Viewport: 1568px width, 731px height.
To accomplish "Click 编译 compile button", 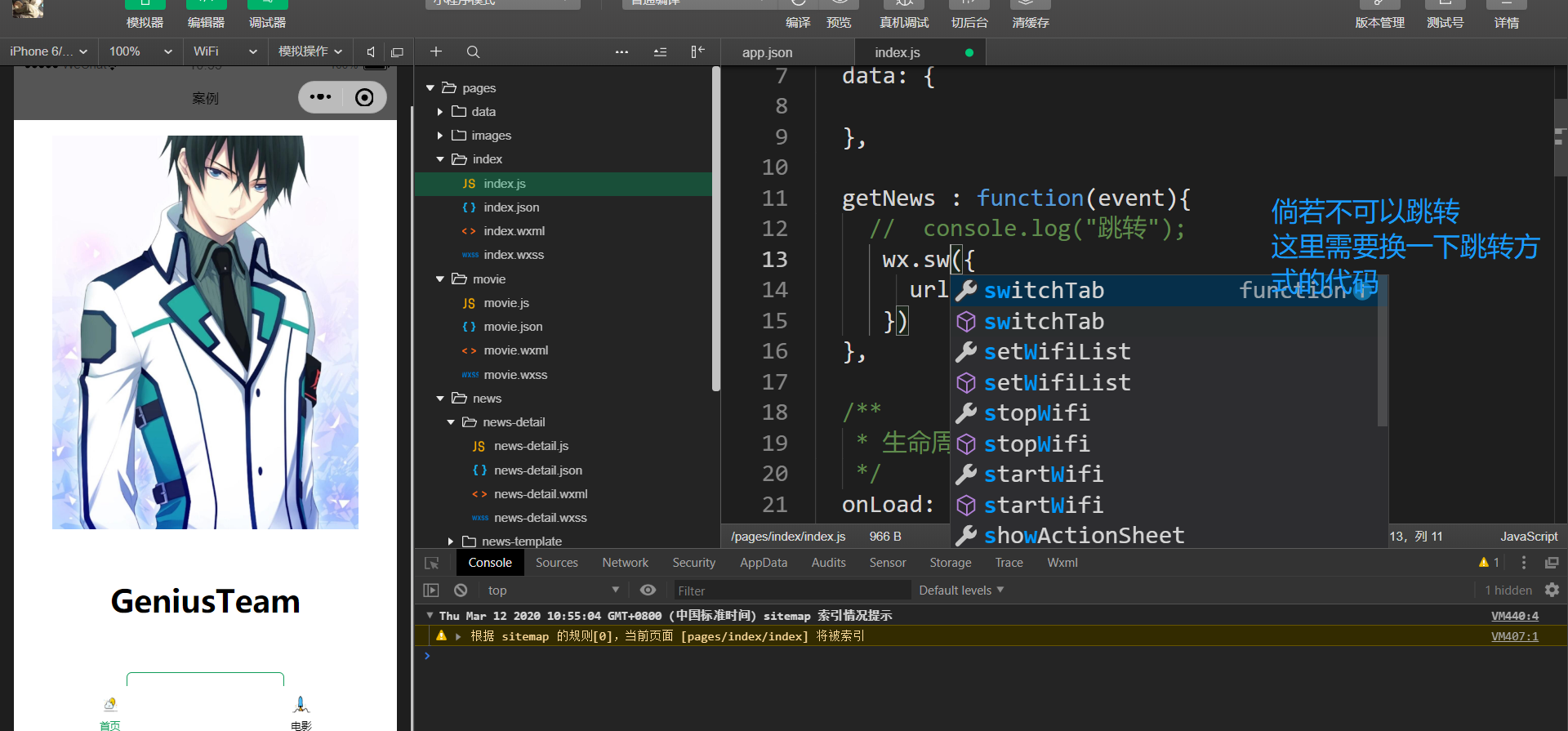I will tap(798, 16).
